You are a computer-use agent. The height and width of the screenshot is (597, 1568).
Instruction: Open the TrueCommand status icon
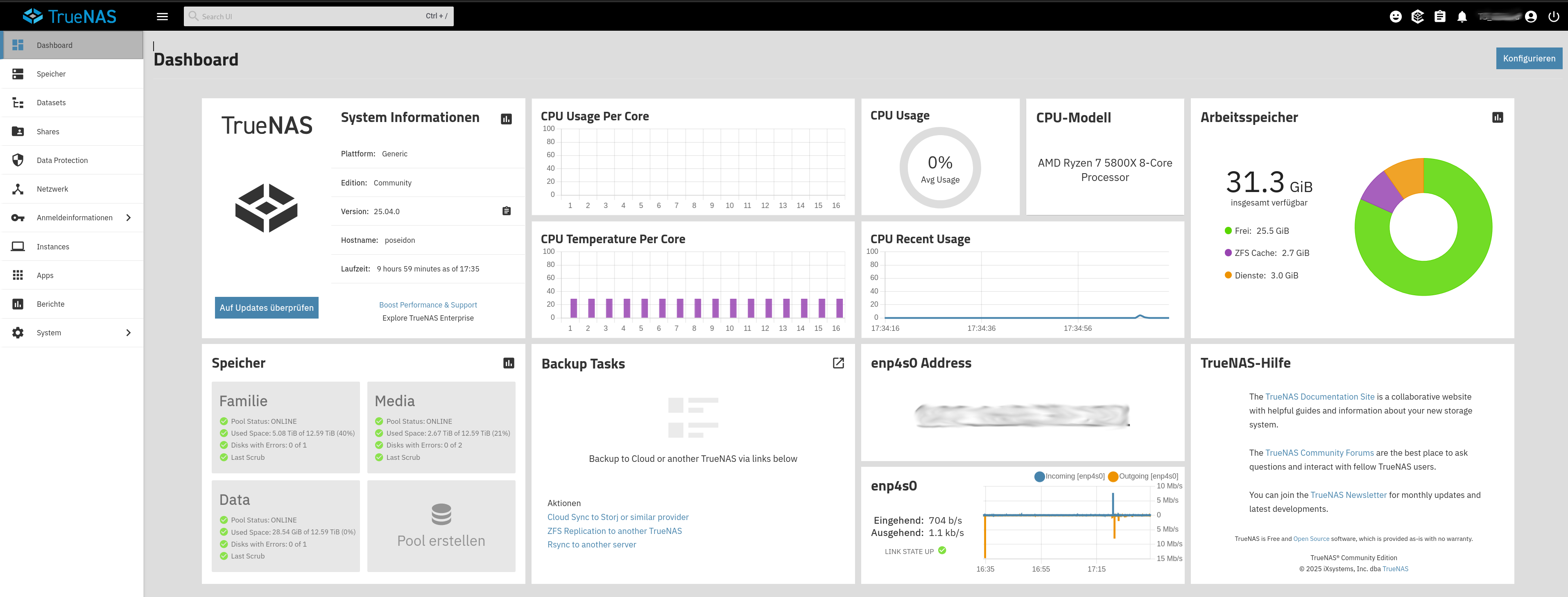click(x=1418, y=16)
